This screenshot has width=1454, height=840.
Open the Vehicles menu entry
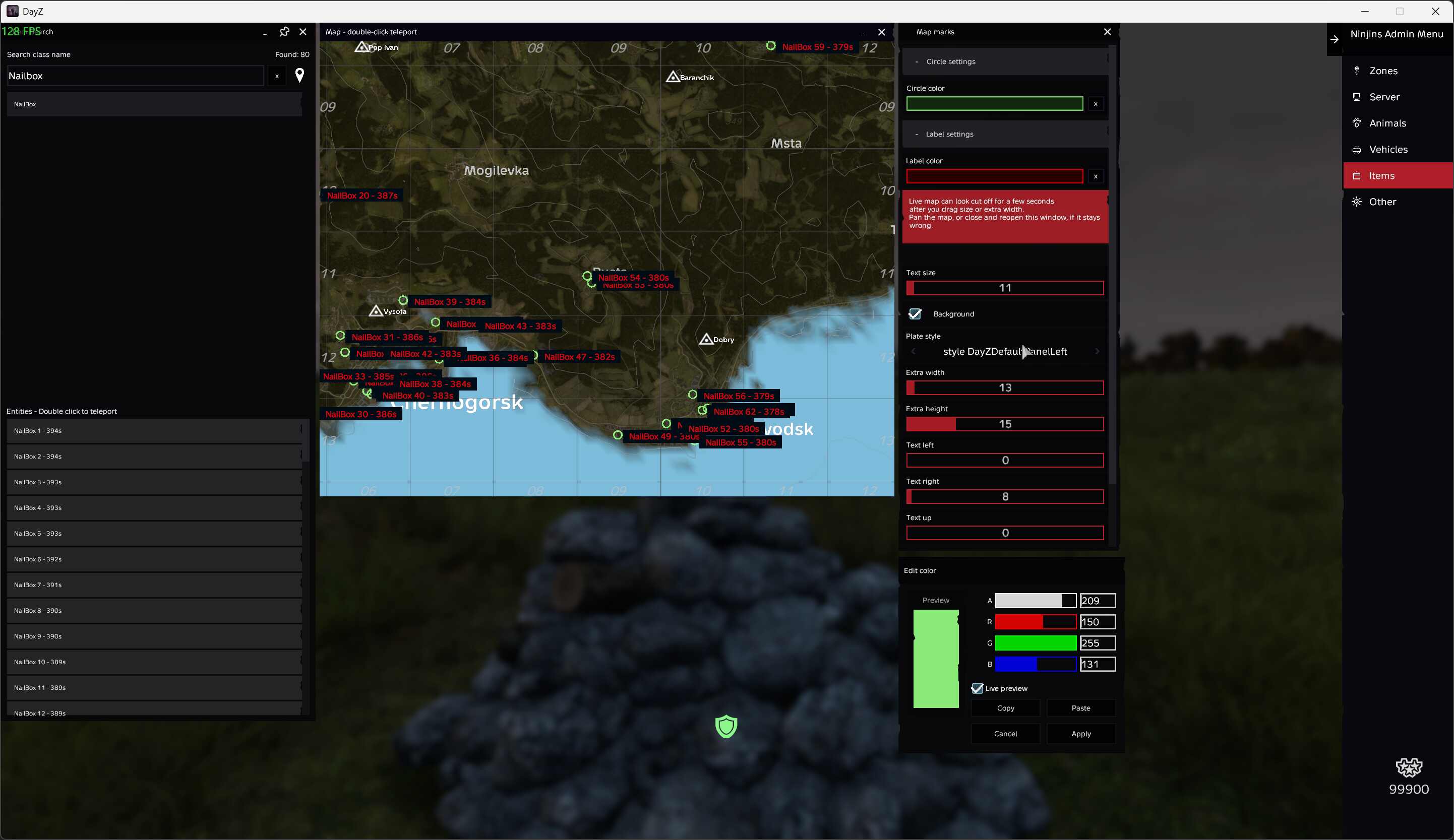tap(1398, 149)
